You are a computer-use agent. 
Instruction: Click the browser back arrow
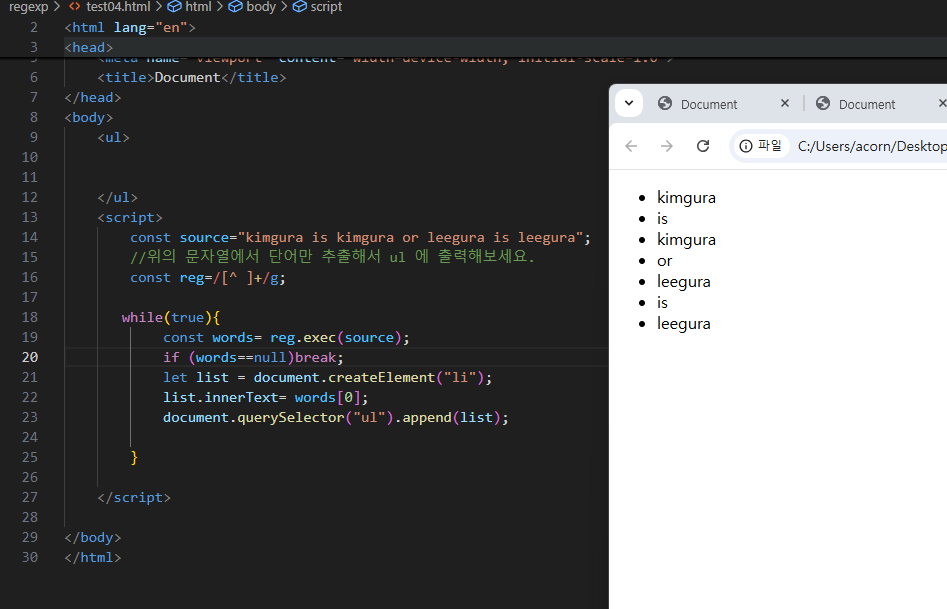[631, 146]
